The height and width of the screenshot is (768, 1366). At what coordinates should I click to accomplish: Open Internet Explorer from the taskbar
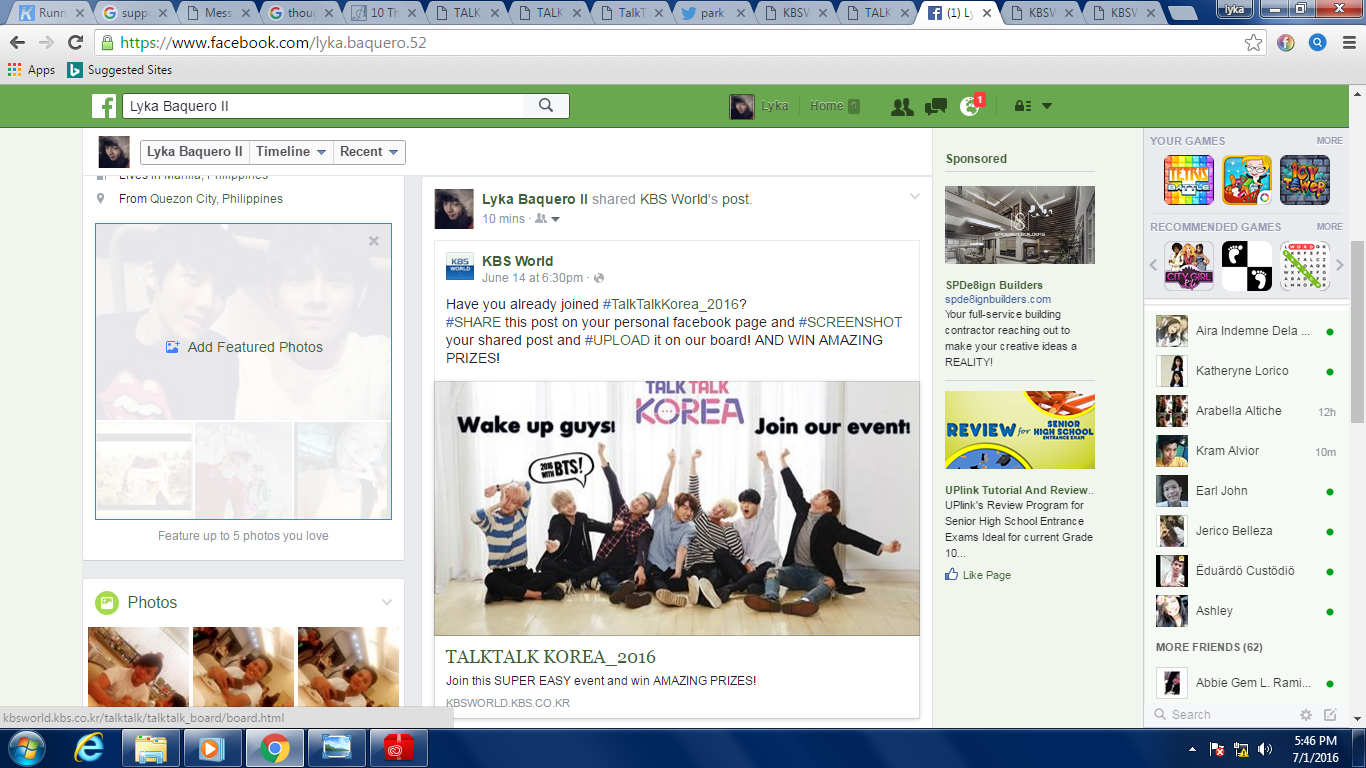click(89, 748)
